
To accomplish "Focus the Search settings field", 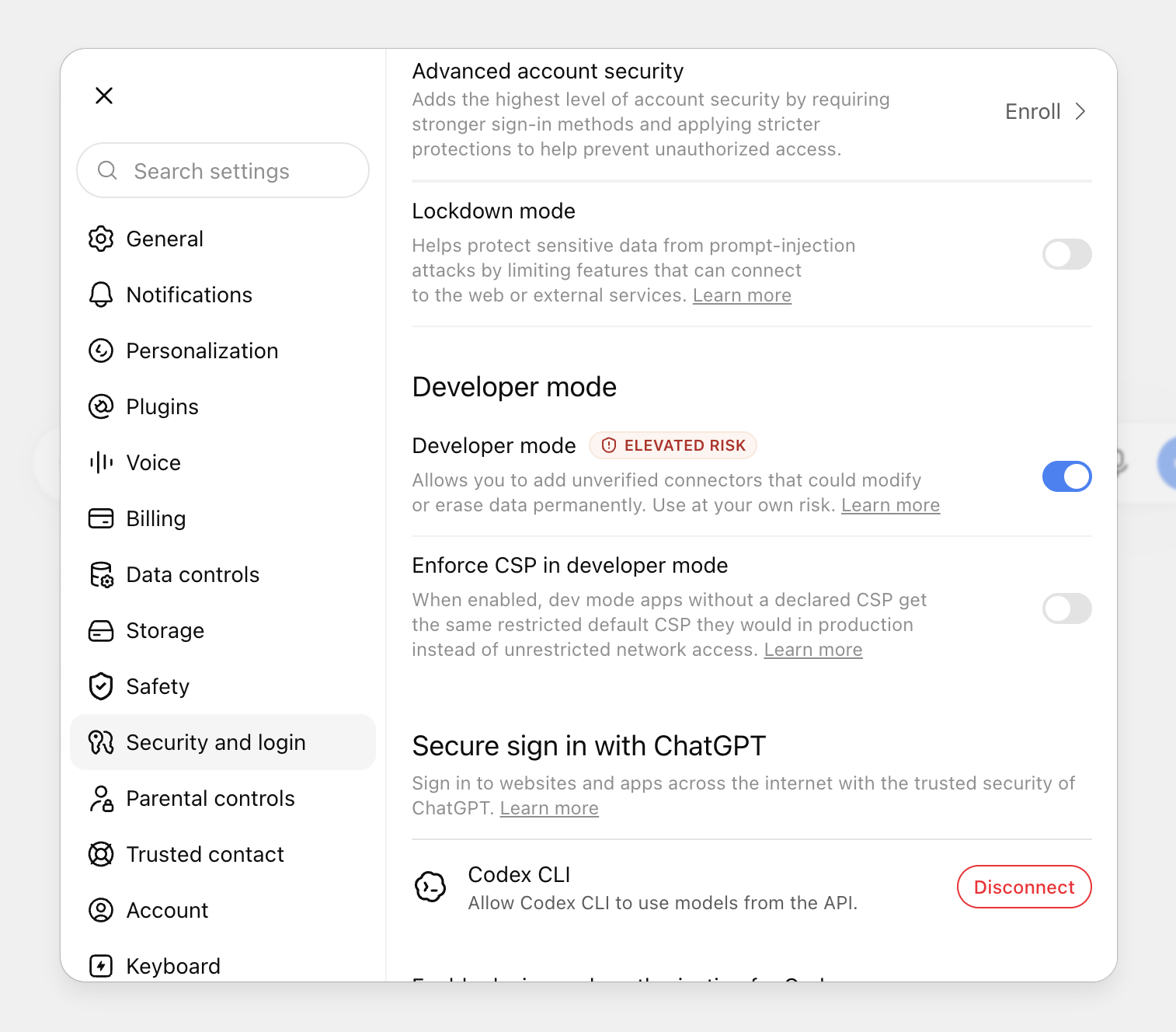I will click(x=223, y=170).
